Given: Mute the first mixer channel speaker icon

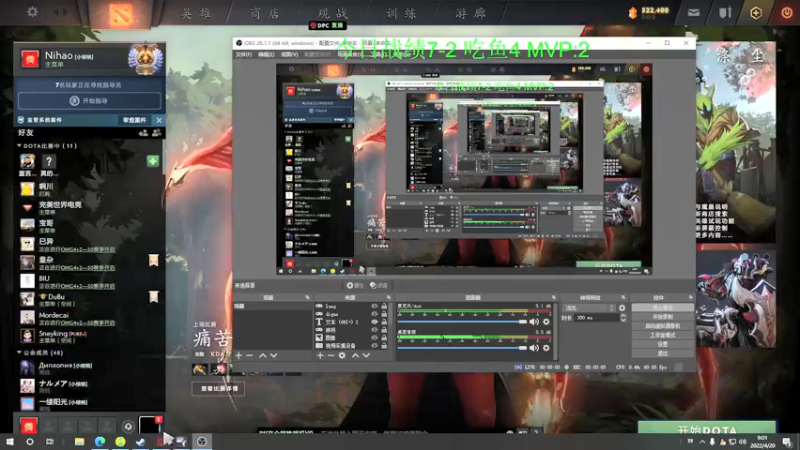Looking at the screenshot, I should click(x=534, y=322).
